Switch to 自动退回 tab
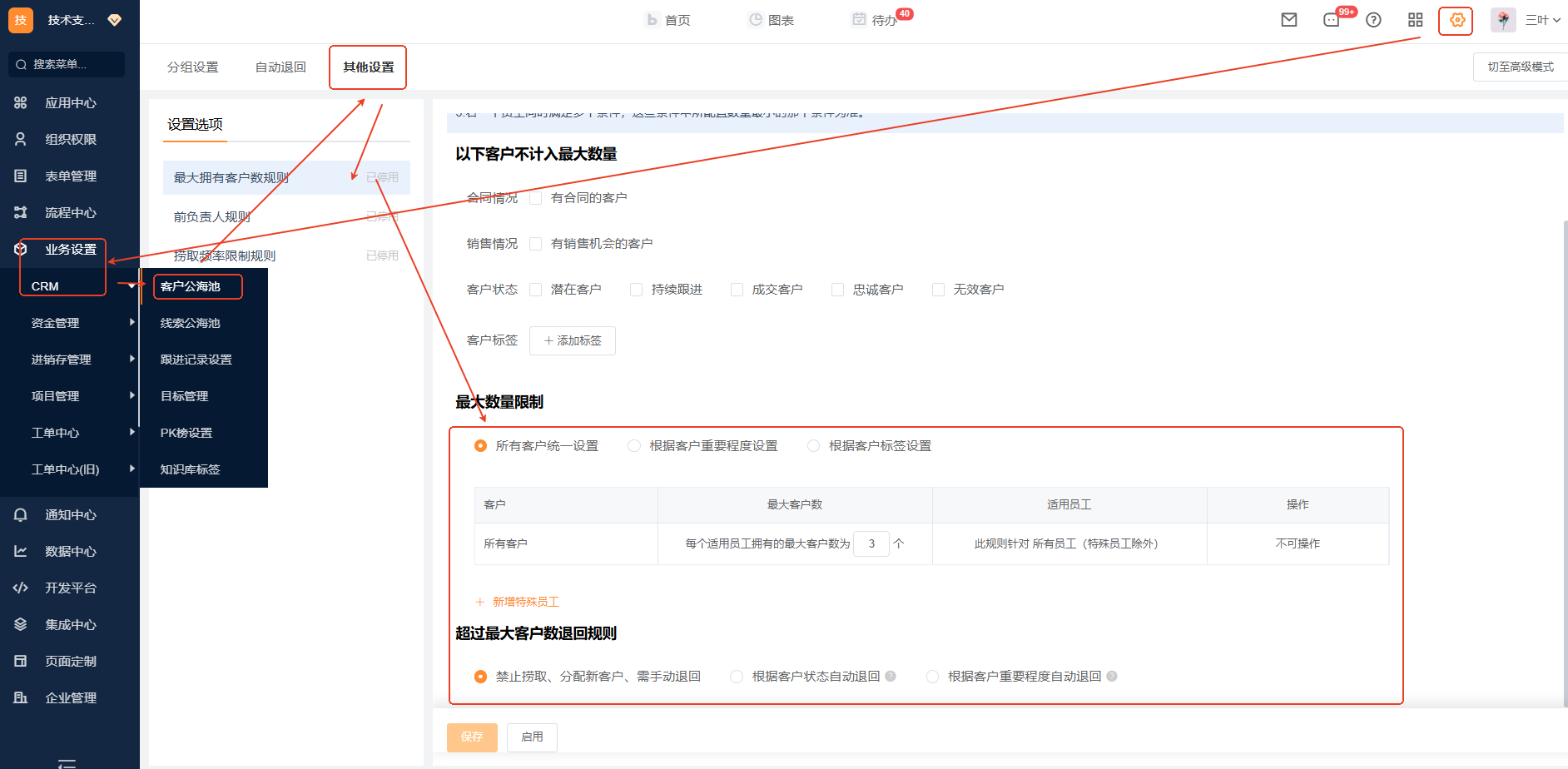Image resolution: width=1568 pixels, height=769 pixels. click(x=280, y=67)
